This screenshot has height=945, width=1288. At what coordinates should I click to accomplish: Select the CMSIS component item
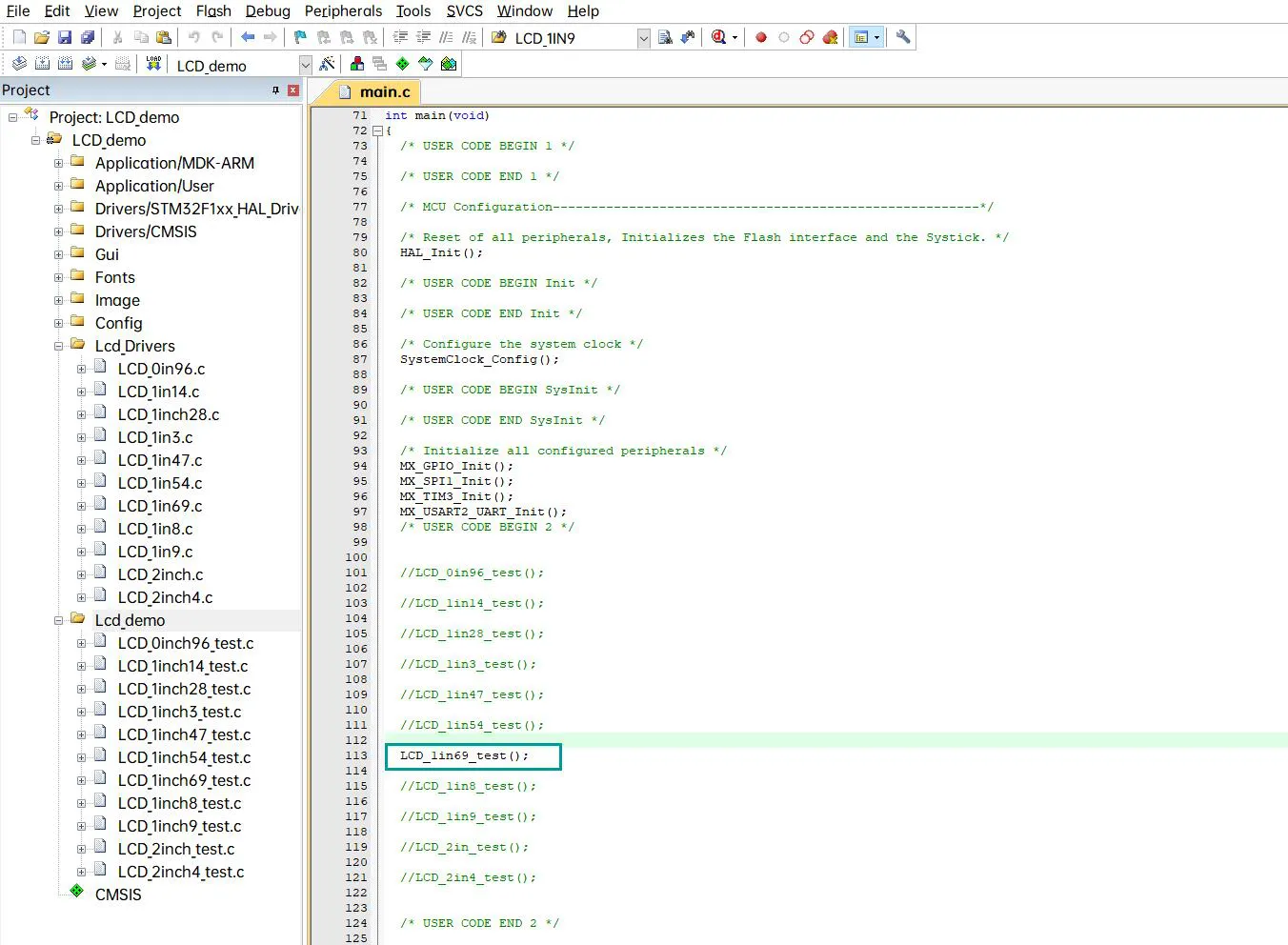point(118,895)
